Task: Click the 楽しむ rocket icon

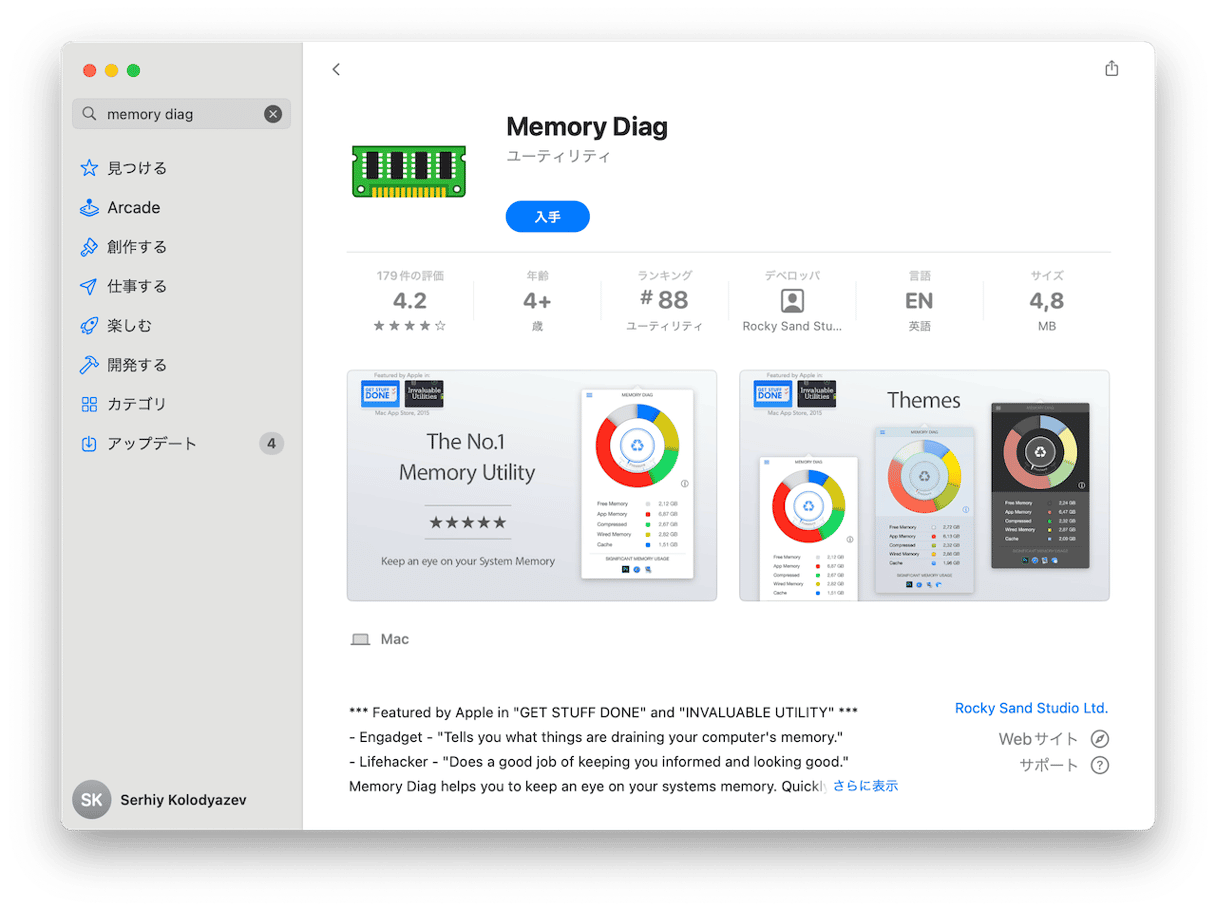Action: point(89,325)
